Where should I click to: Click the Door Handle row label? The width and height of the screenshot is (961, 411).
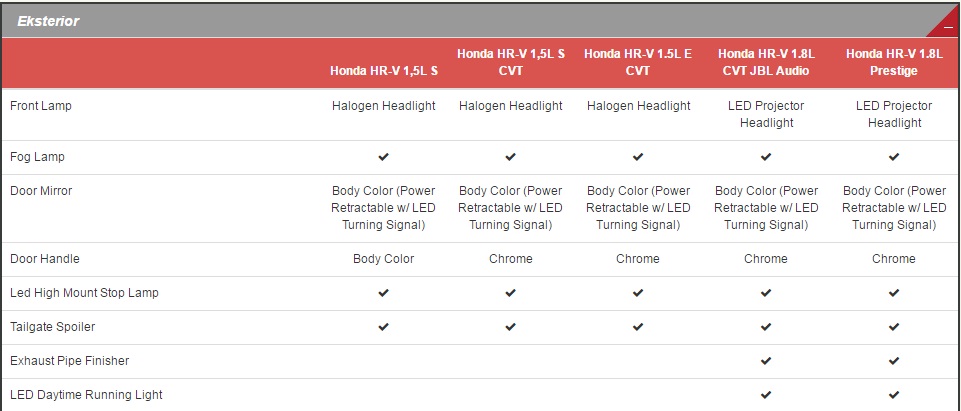point(44,259)
